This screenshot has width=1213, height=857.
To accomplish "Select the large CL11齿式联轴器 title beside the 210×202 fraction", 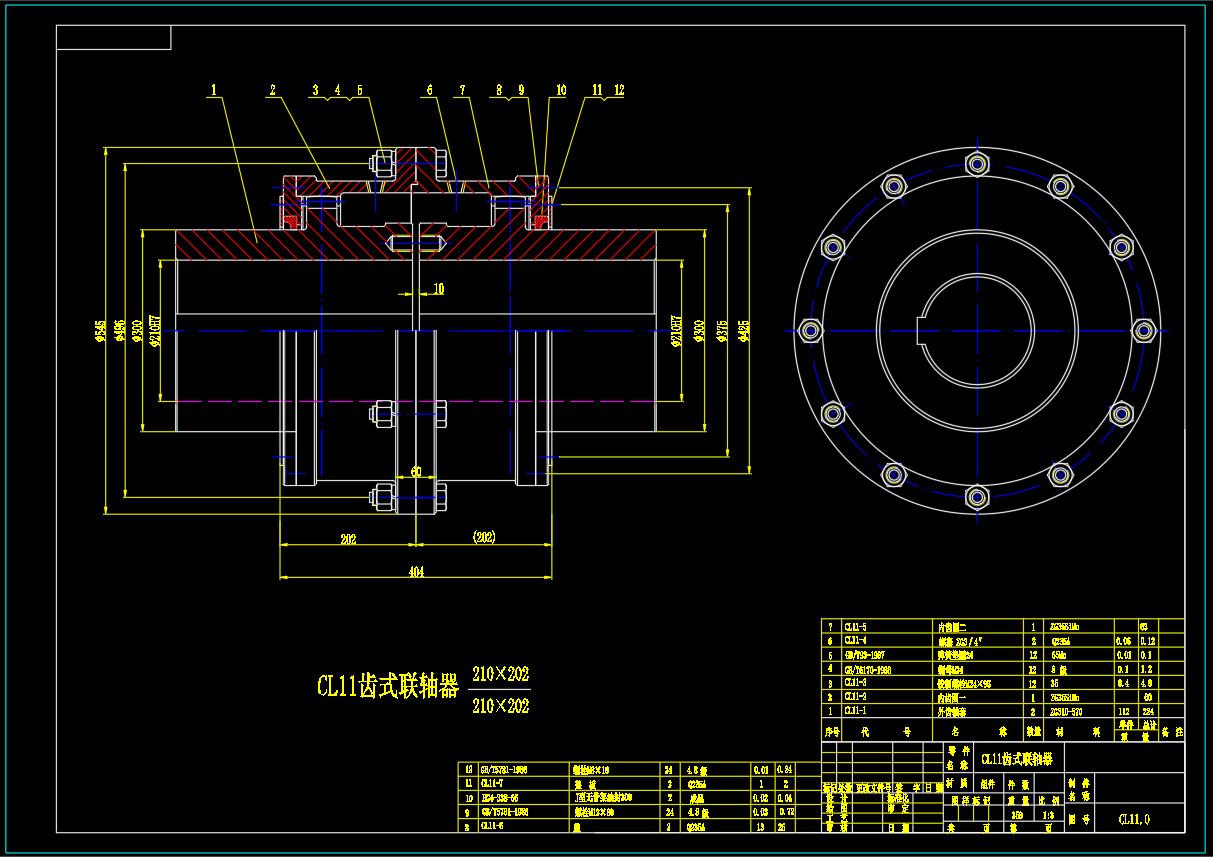I will coord(387,686).
